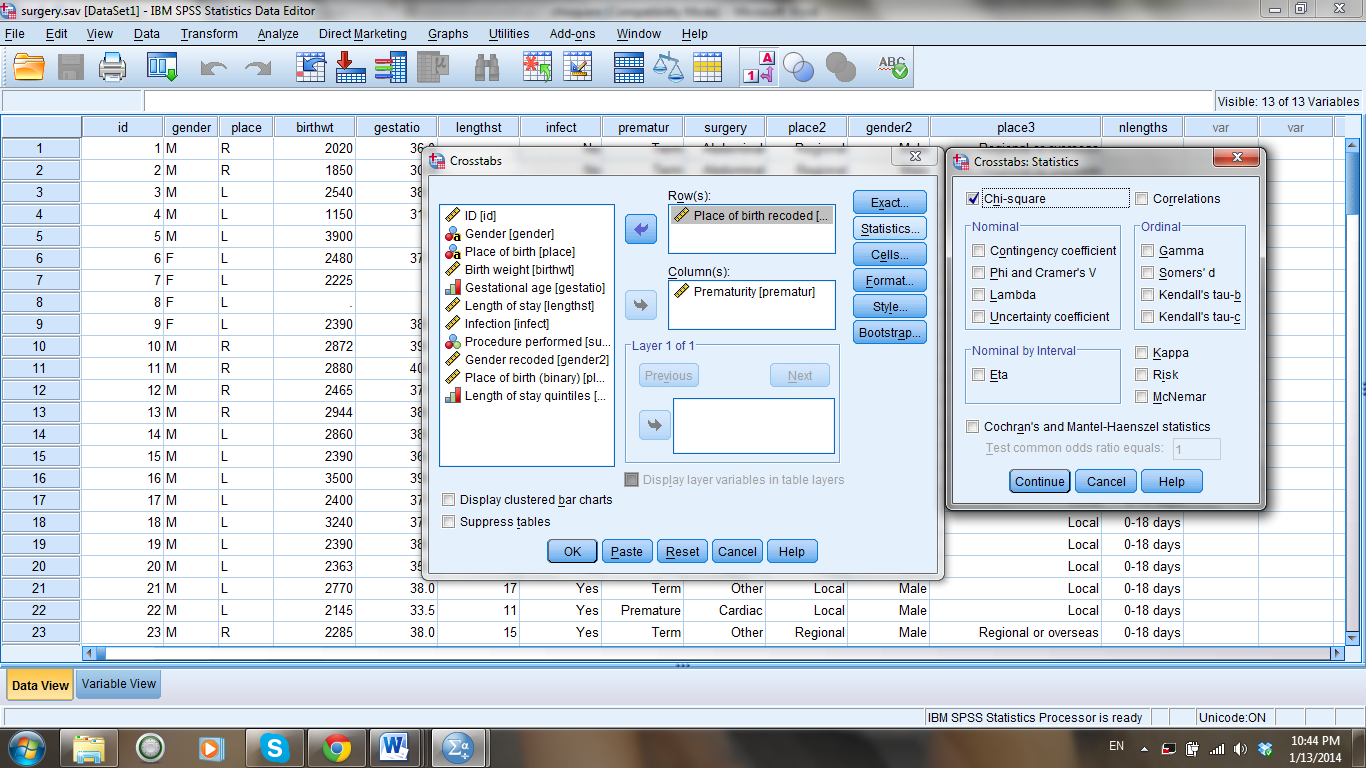Screen dimensions: 1366x768
Task: Open Microsoft Word from the taskbar
Action: point(394,747)
